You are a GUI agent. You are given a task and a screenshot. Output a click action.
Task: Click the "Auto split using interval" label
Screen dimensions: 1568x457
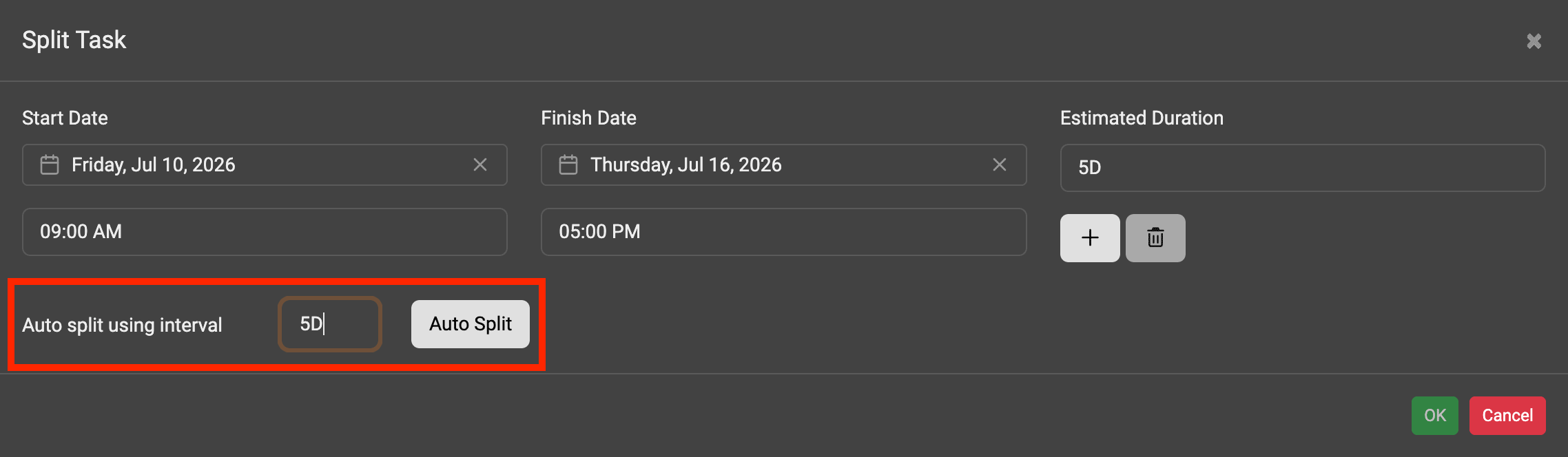tap(122, 325)
